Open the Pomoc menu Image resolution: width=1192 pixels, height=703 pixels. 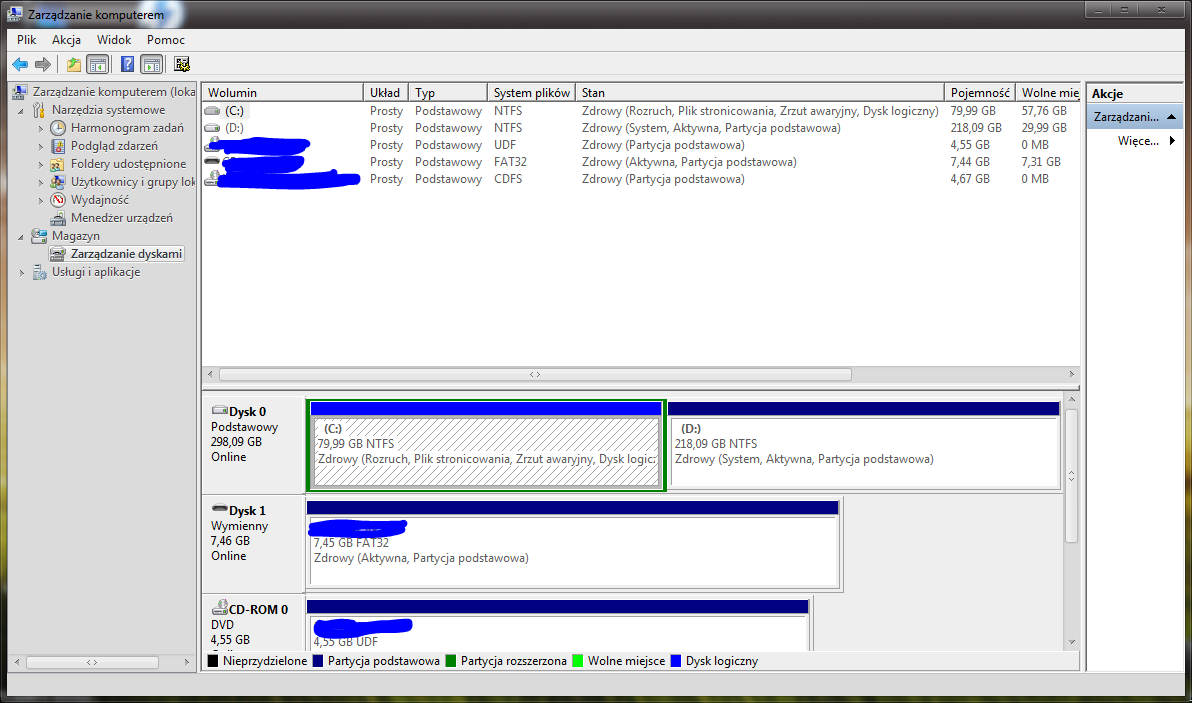[166, 40]
